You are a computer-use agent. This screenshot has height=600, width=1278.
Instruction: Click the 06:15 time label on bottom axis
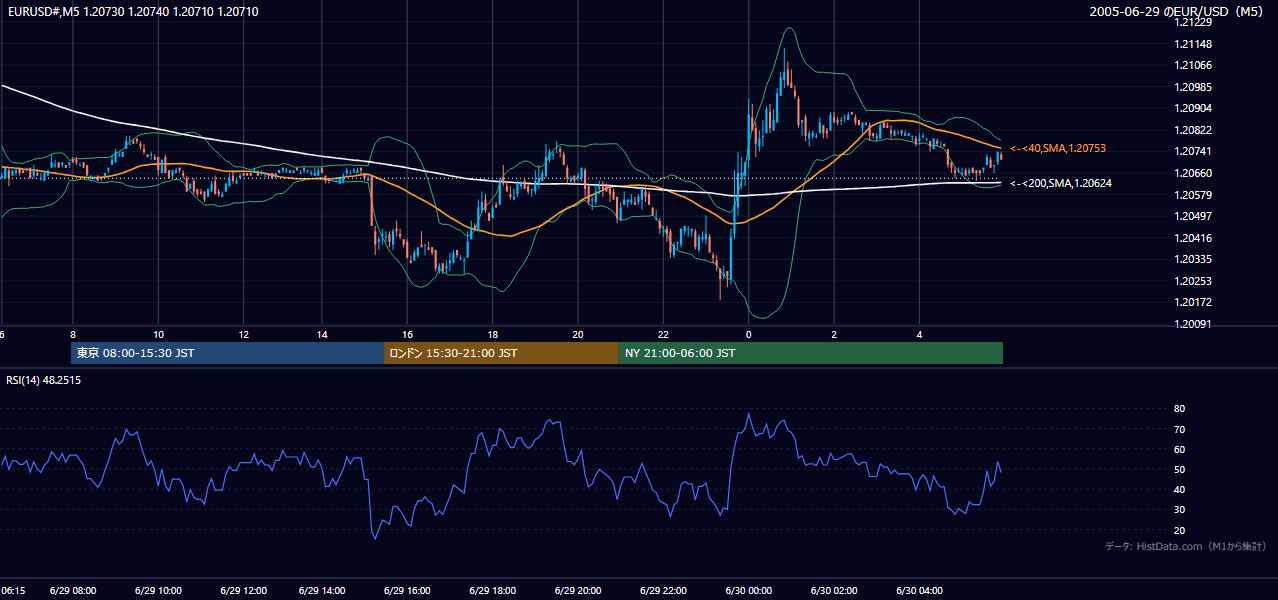(x=14, y=591)
